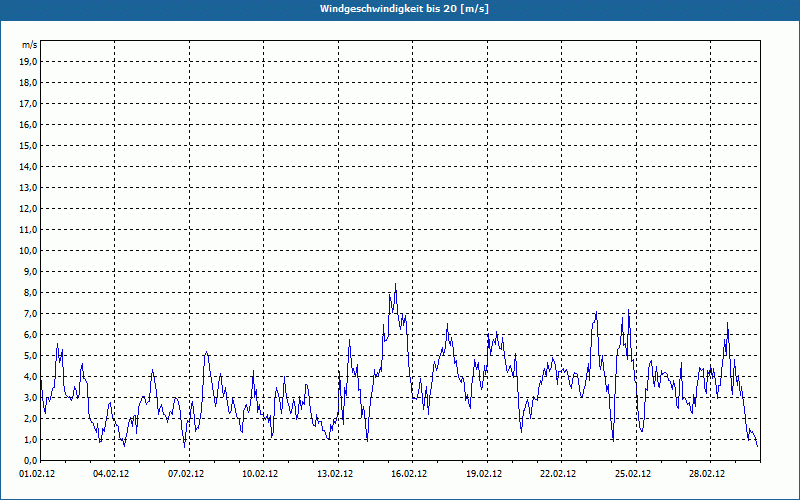Click the 5,0 y-axis label
Image resolution: width=800 pixels, height=500 pixels.
(30, 356)
